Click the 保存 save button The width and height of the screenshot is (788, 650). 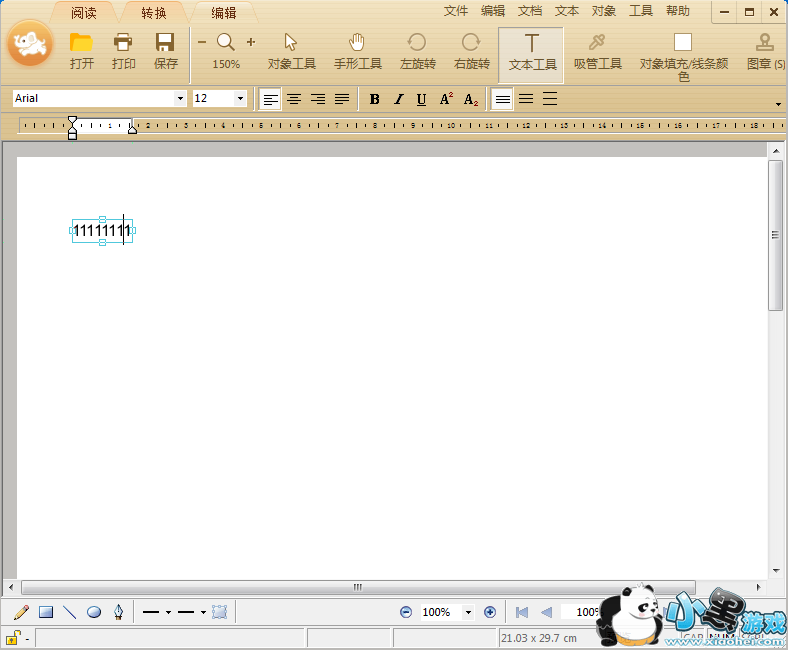(165, 50)
